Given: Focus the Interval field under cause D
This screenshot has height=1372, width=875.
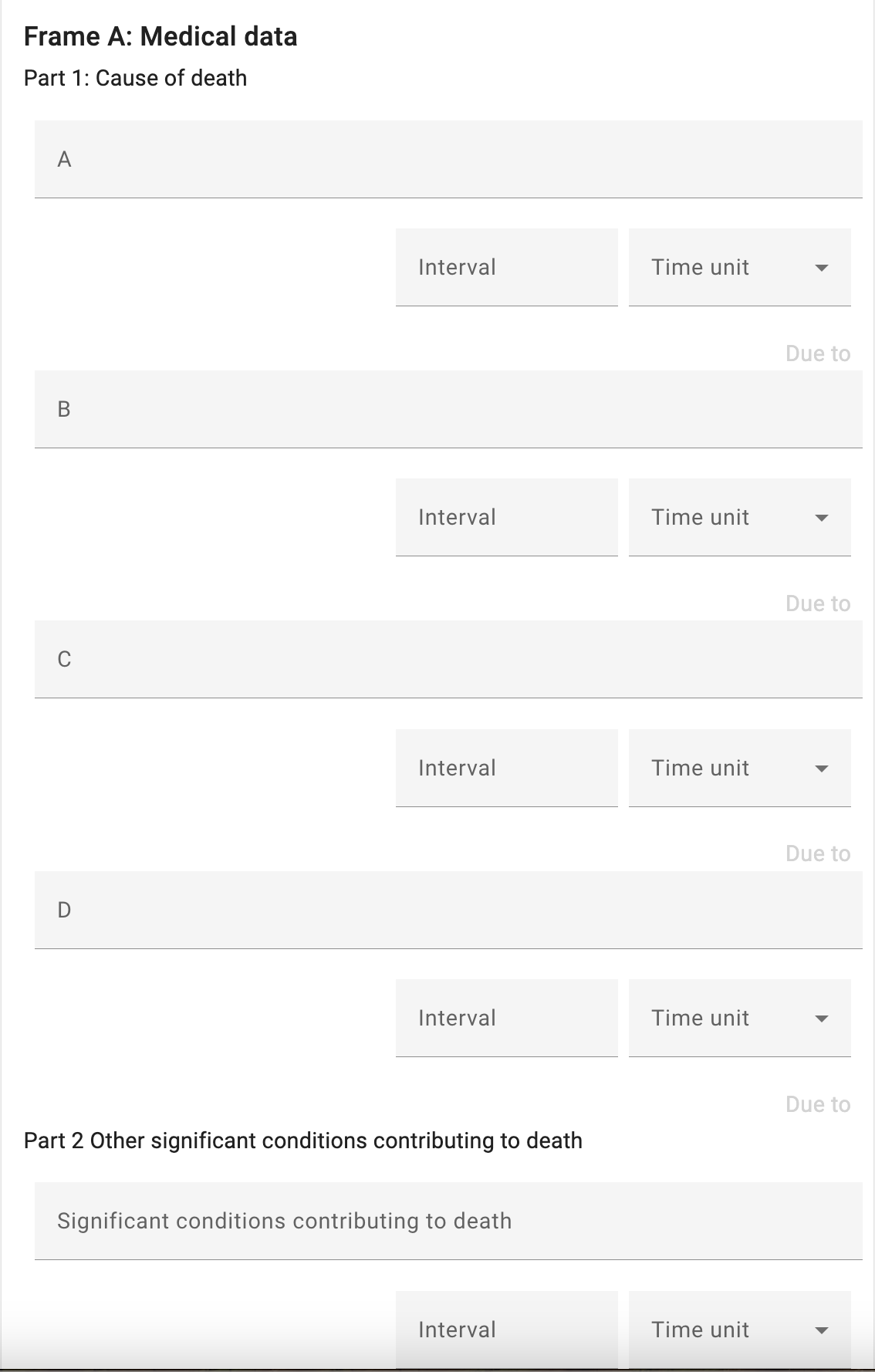Looking at the screenshot, I should [x=506, y=1018].
